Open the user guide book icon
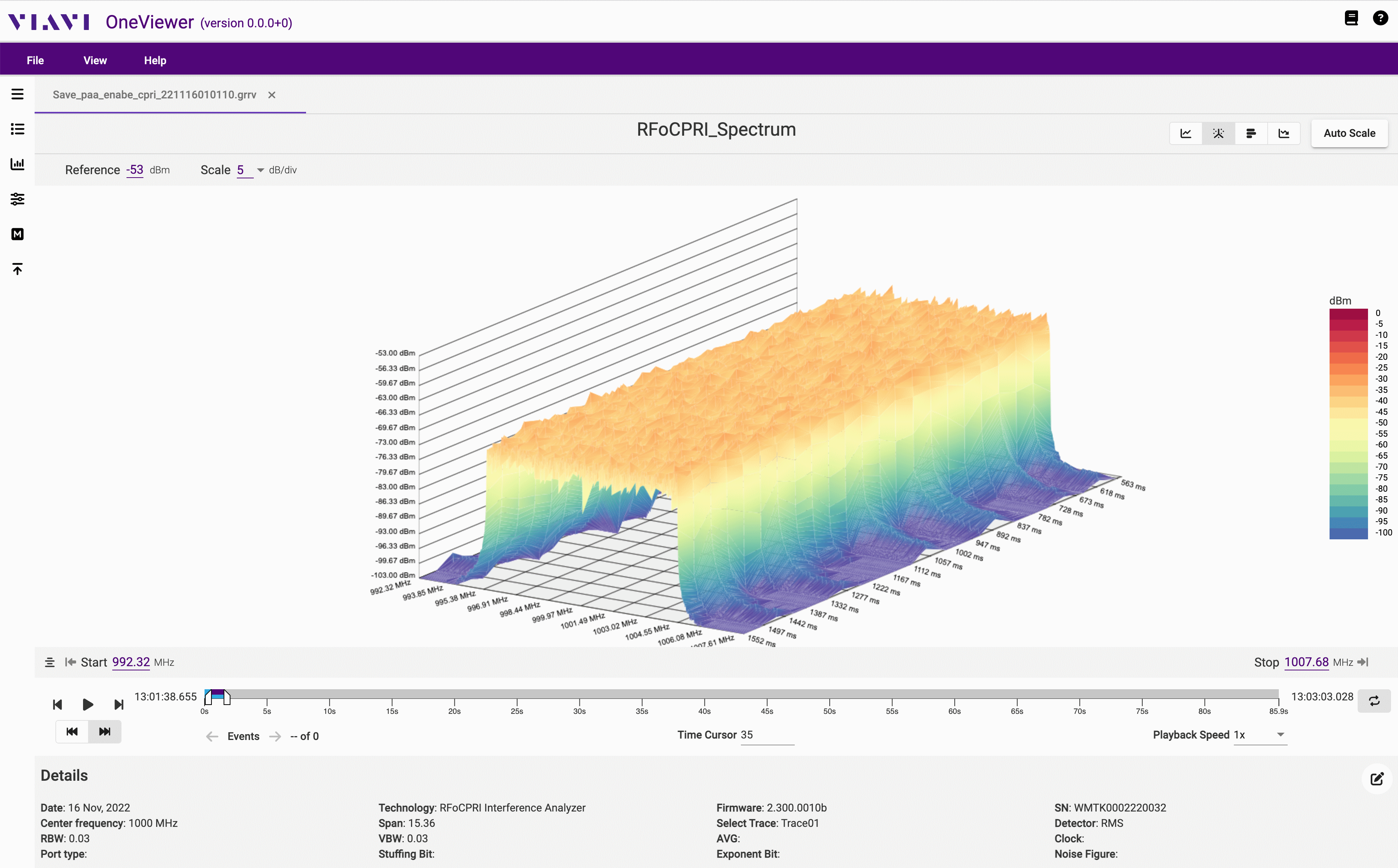This screenshot has height=868, width=1398. point(1351,18)
